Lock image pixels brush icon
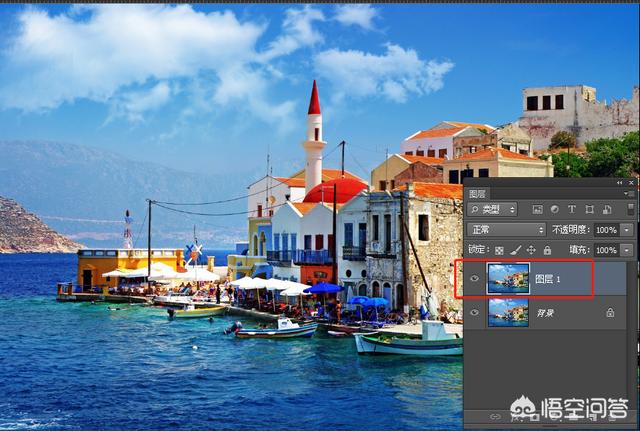This screenshot has height=431, width=640. tap(516, 250)
